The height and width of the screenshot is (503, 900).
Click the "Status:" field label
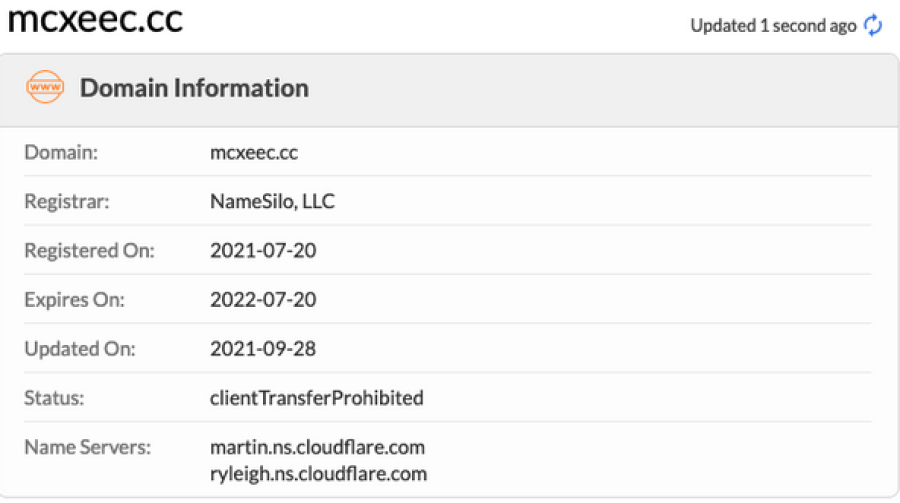click(54, 398)
